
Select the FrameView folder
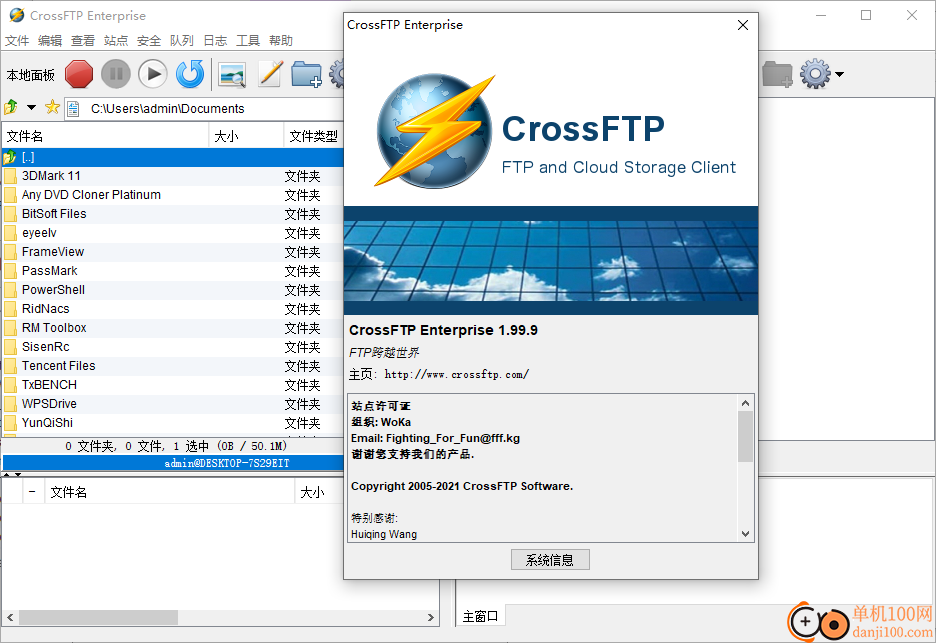coord(173,252)
